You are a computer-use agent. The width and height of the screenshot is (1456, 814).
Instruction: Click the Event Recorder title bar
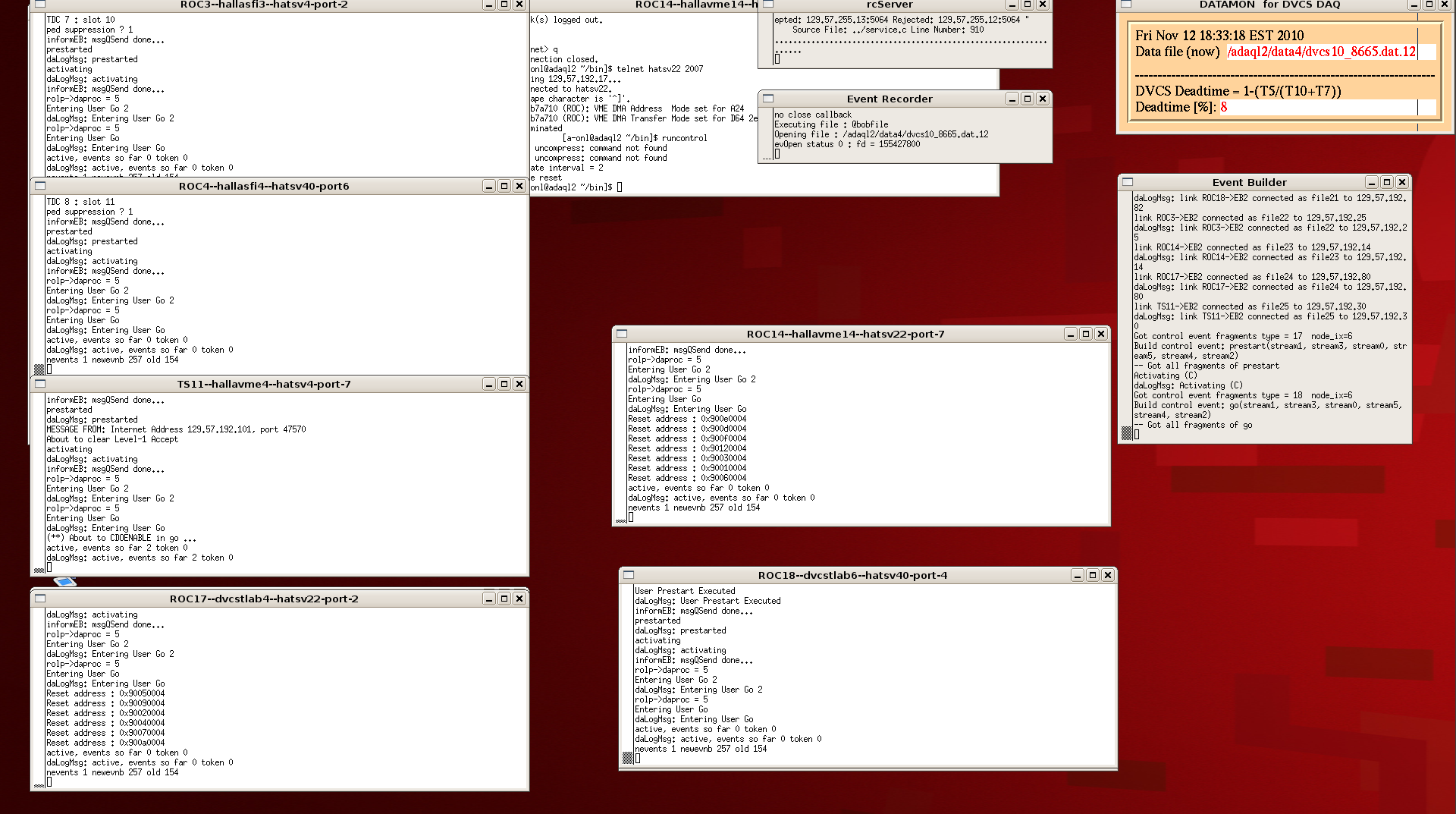point(890,99)
